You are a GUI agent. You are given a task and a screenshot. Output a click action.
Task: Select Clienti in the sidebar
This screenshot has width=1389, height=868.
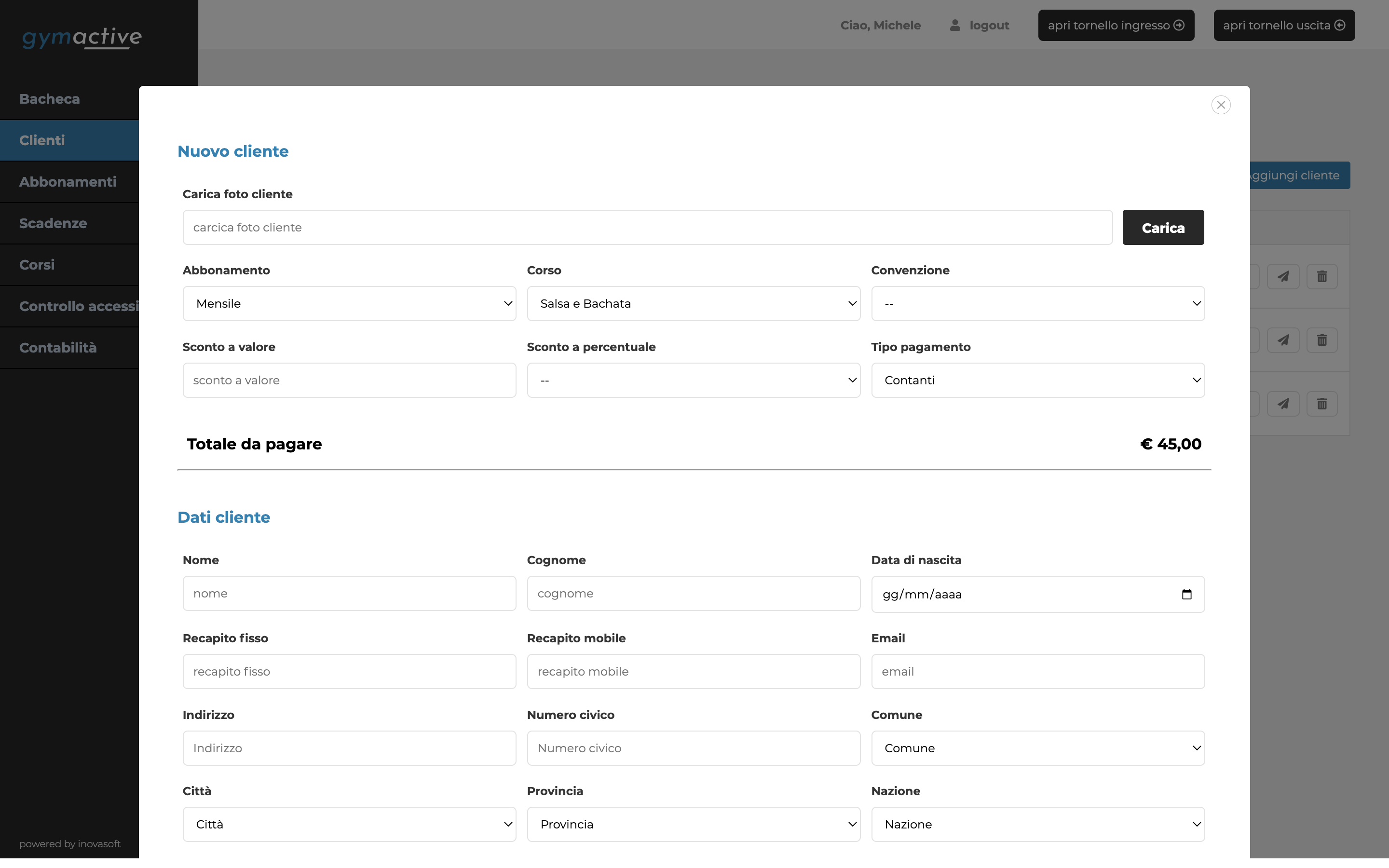(x=69, y=140)
